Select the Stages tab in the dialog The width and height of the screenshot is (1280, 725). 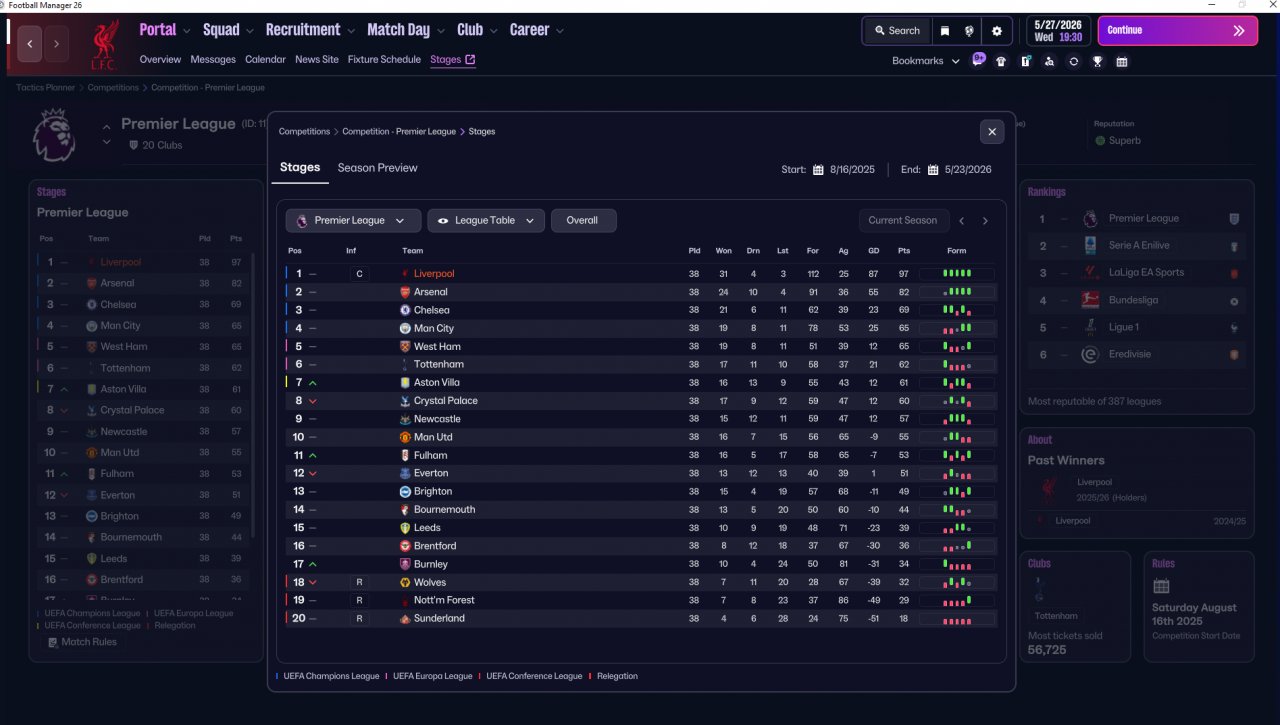(x=300, y=168)
